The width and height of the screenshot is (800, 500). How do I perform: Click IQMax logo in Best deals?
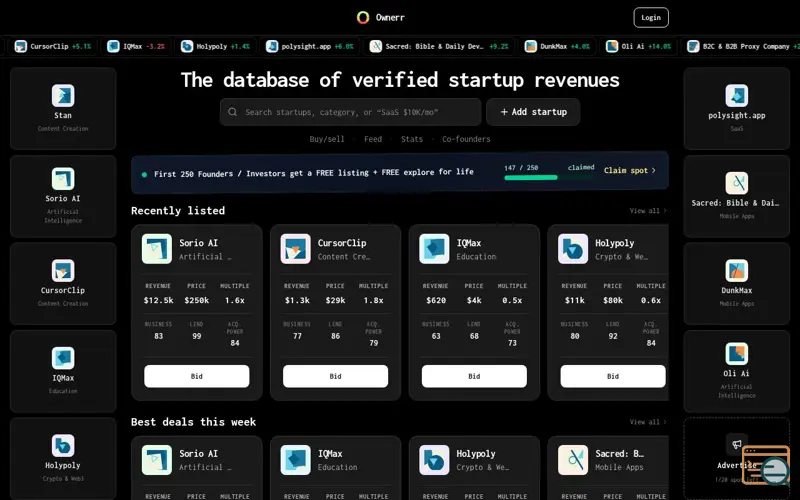(295, 460)
